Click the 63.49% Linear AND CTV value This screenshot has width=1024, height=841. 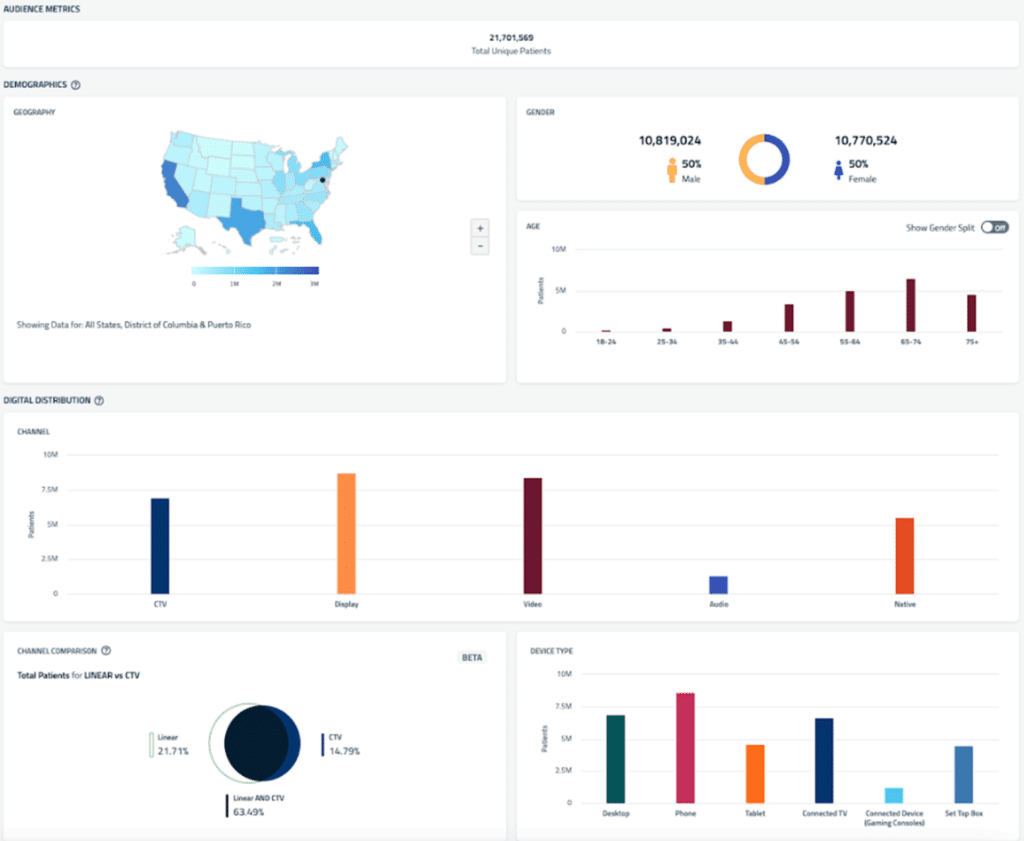tap(249, 812)
